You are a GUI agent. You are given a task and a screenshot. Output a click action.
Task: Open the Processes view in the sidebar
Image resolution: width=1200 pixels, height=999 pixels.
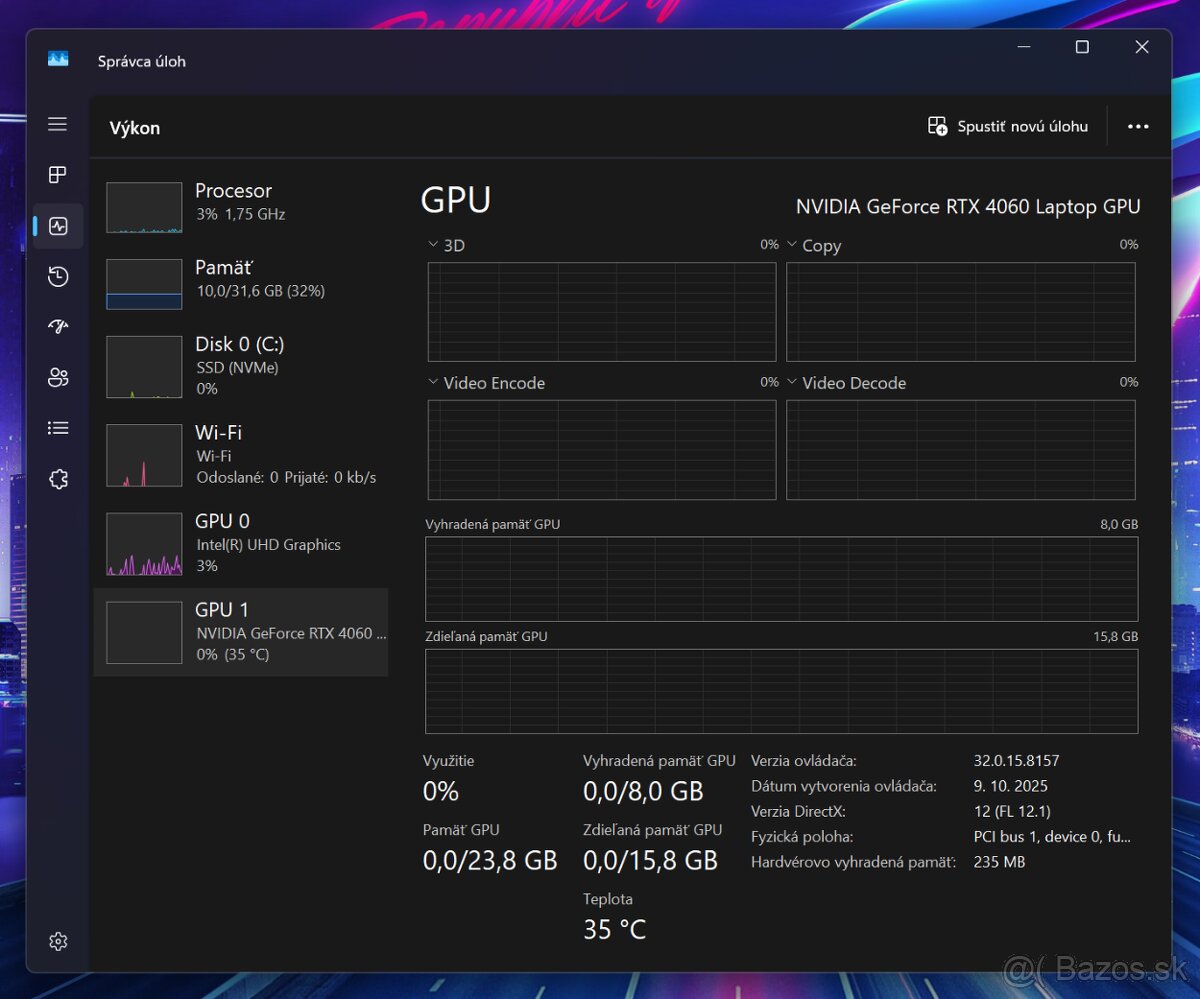click(x=57, y=174)
